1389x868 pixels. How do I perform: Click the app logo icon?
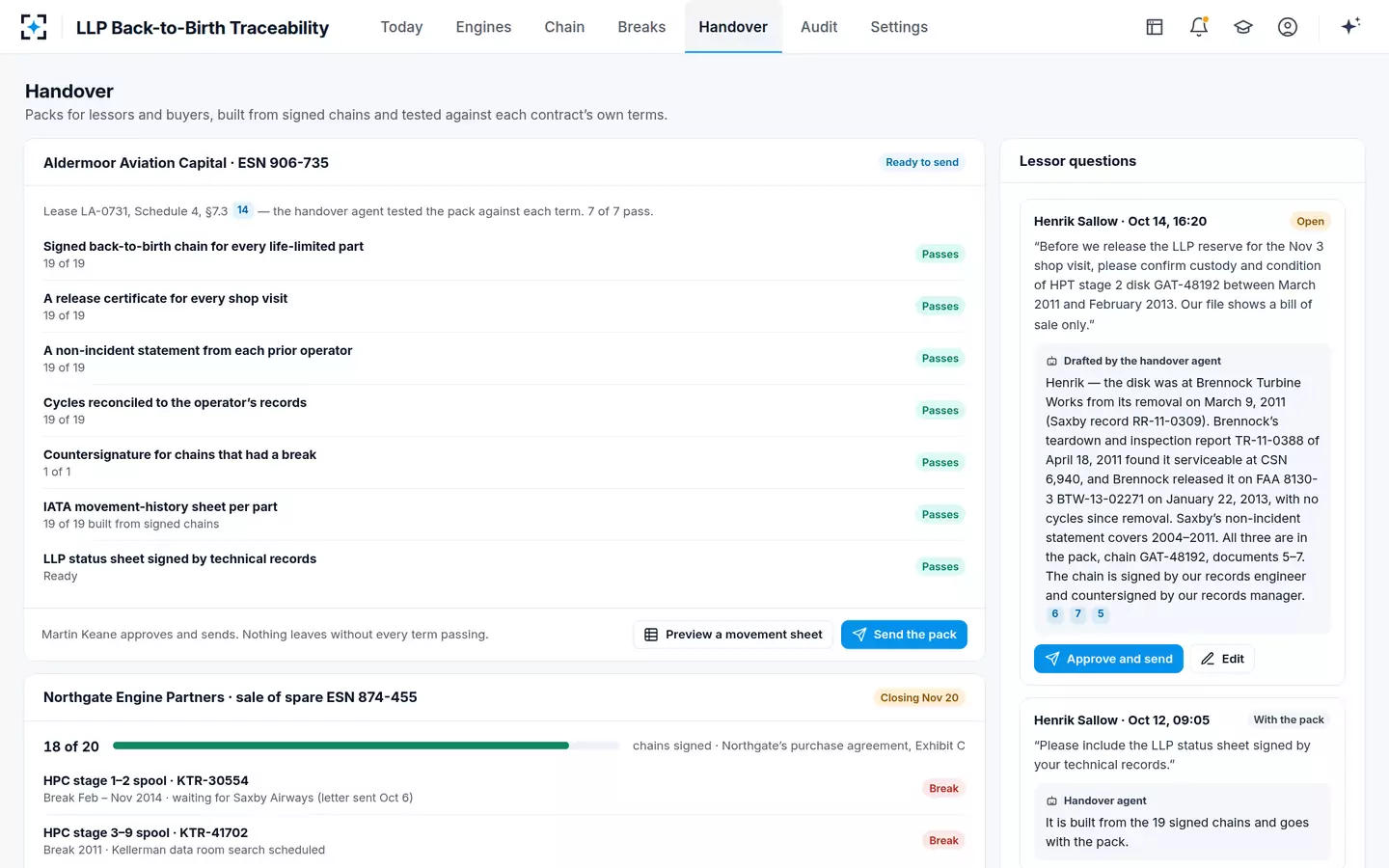34,27
